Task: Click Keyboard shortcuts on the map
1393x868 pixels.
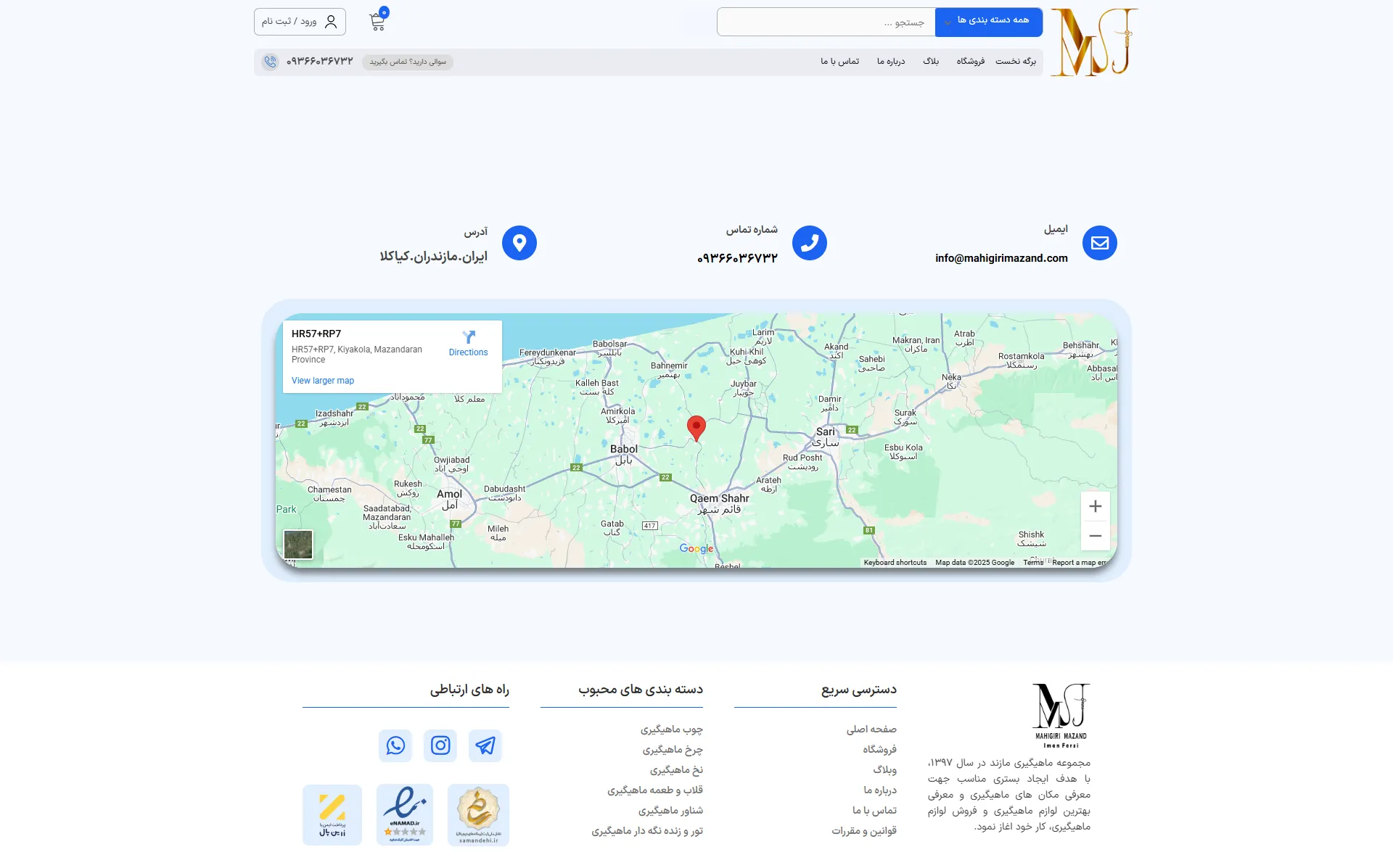Action: [895, 563]
